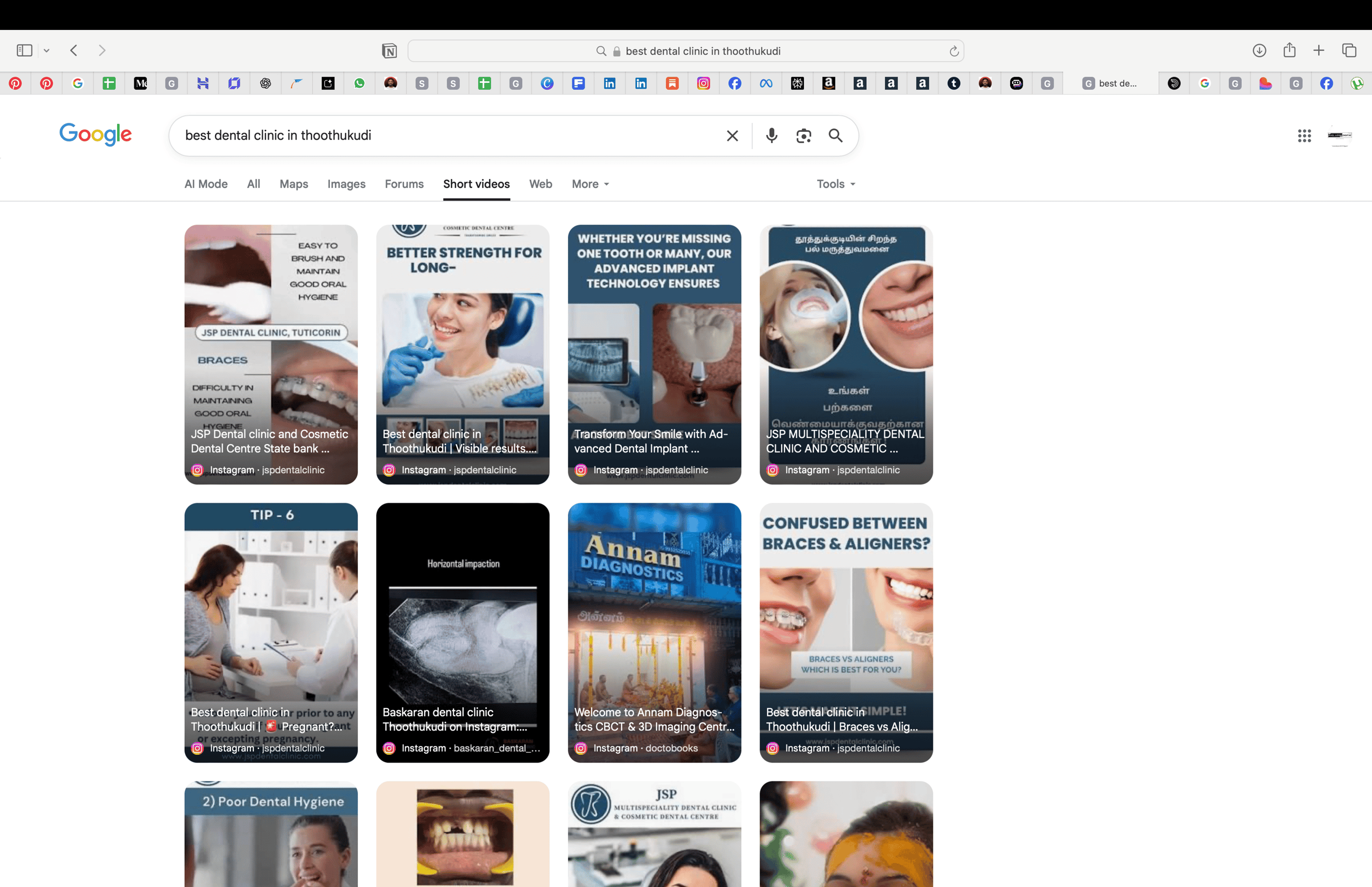Open Safari downloads from the toolbar
Image resolution: width=1372 pixels, height=887 pixels.
(x=1259, y=50)
